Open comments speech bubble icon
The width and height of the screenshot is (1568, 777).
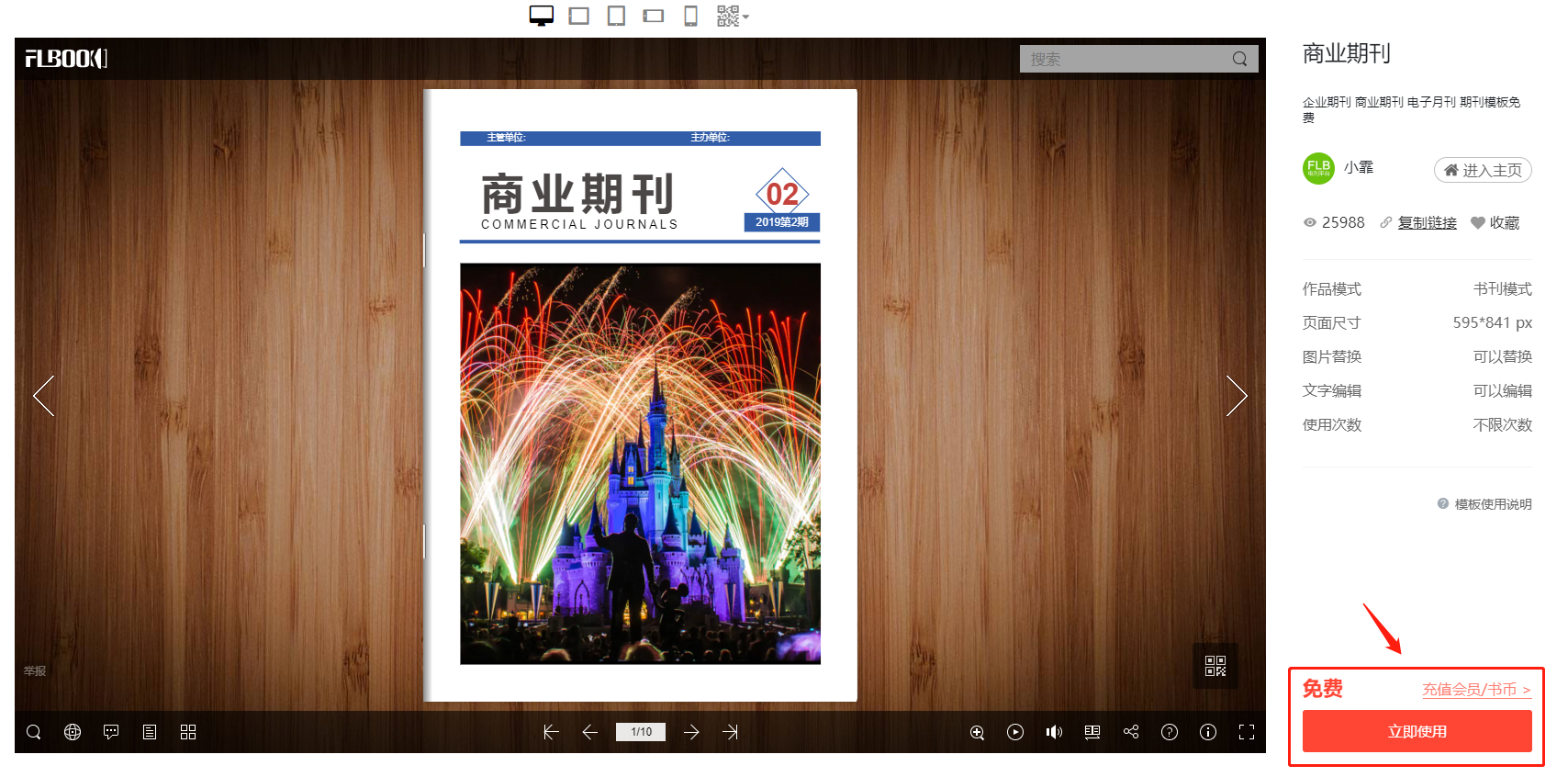coord(111,732)
